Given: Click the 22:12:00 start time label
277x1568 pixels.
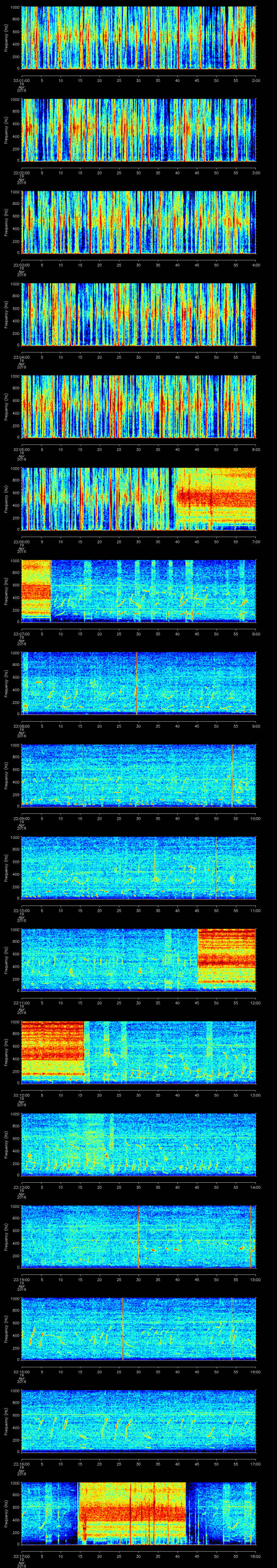Looking at the screenshot, I should point(21,1095).
